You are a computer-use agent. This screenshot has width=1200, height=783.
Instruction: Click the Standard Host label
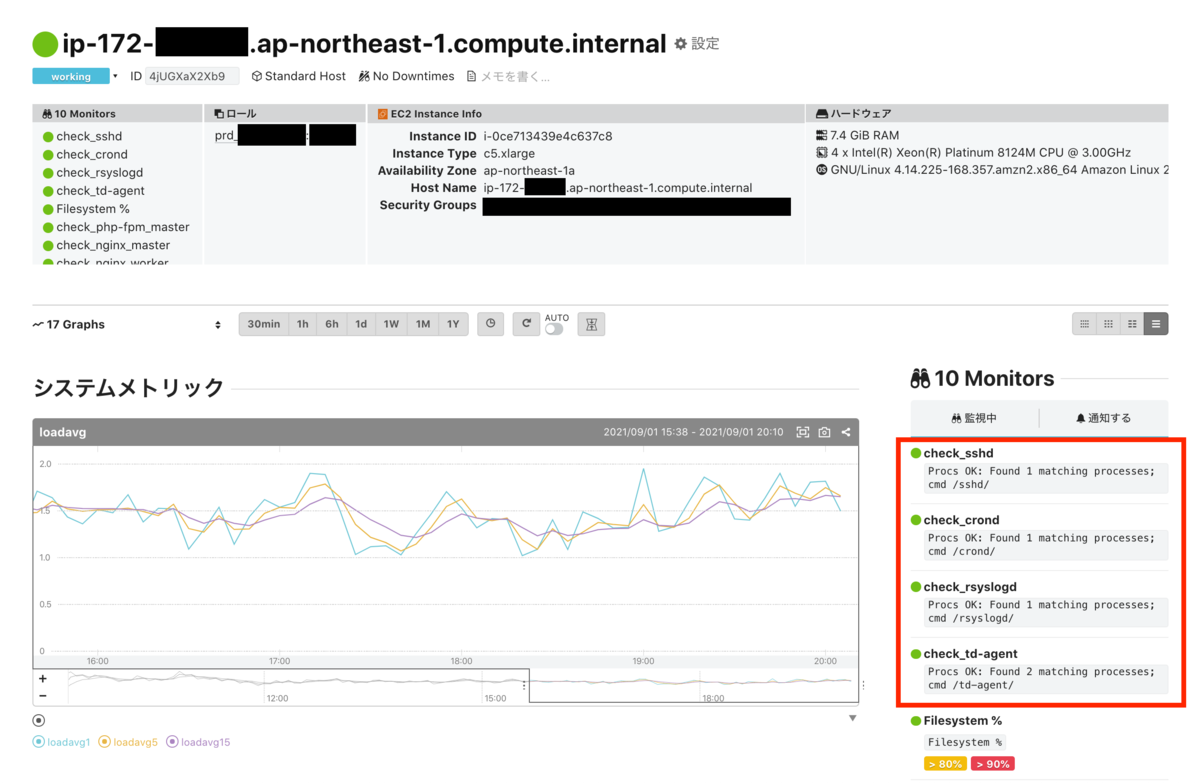(x=305, y=76)
